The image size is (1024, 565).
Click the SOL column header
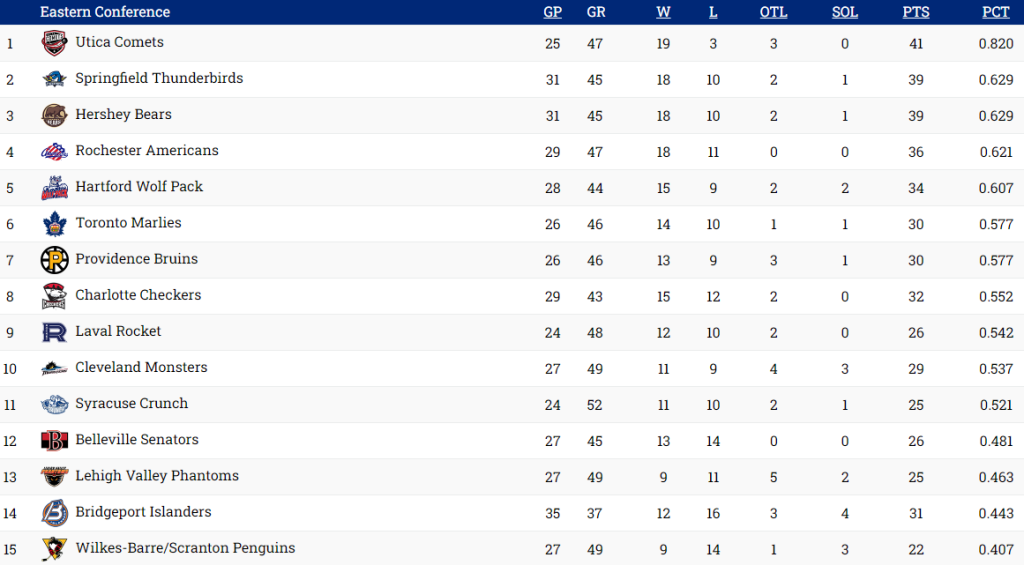(x=844, y=12)
